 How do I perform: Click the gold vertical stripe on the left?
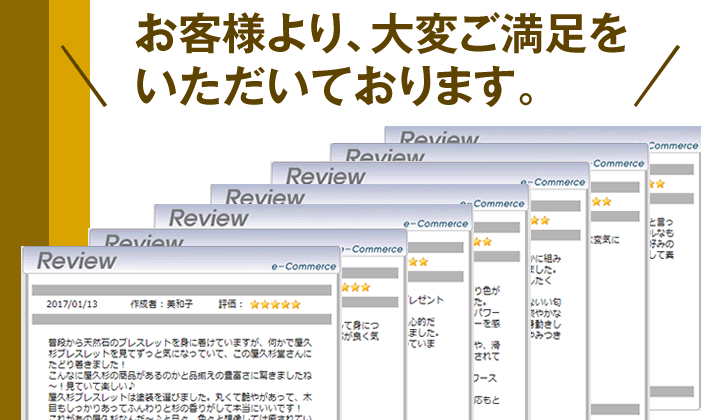69,120
